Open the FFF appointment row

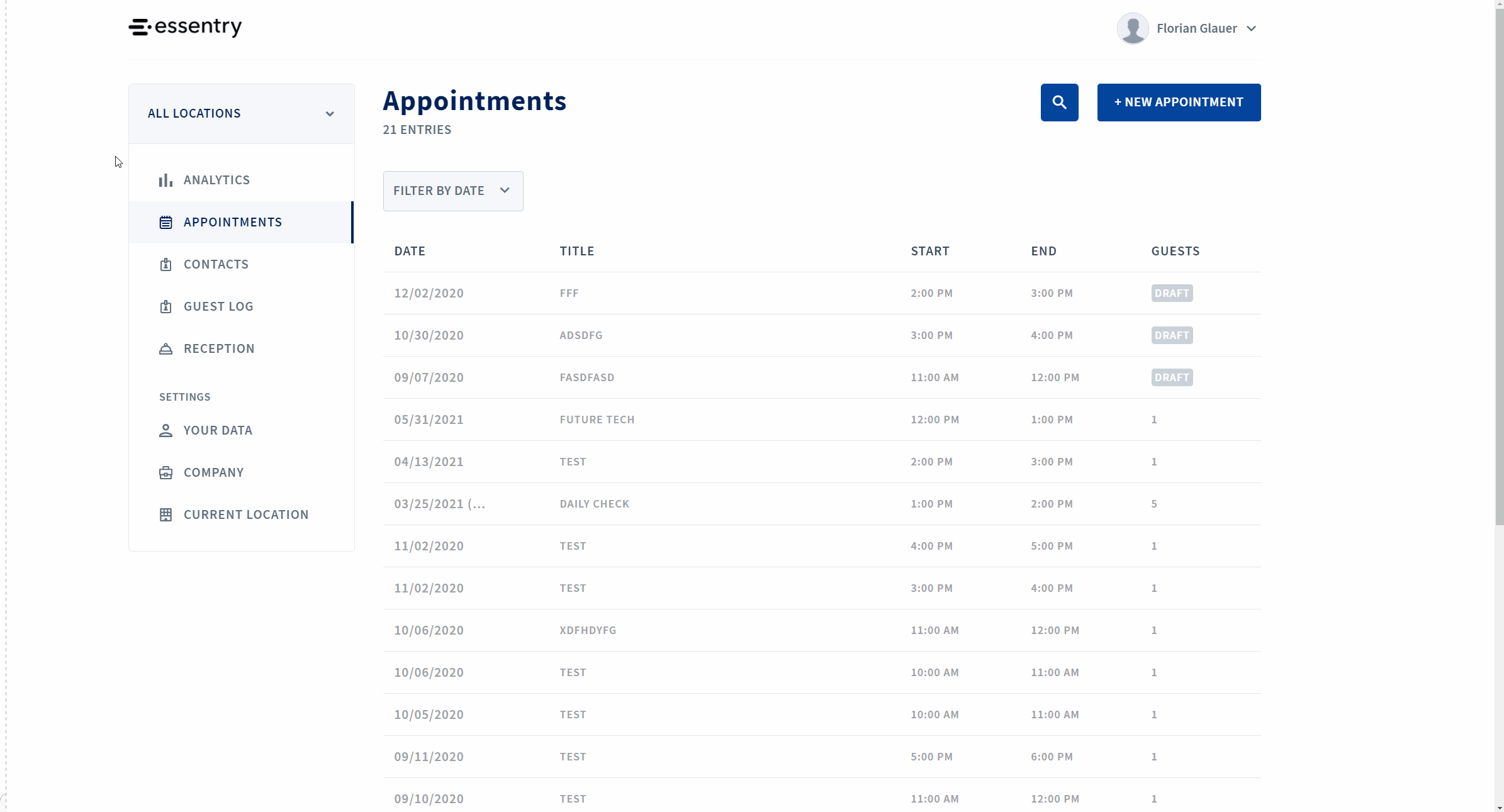822,294
